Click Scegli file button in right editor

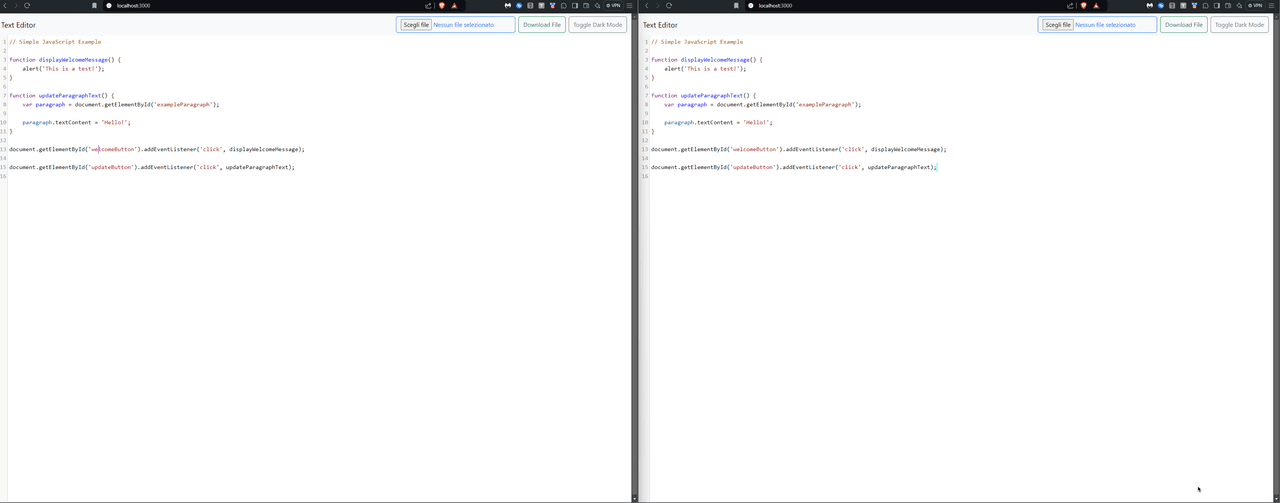[x=1058, y=25]
